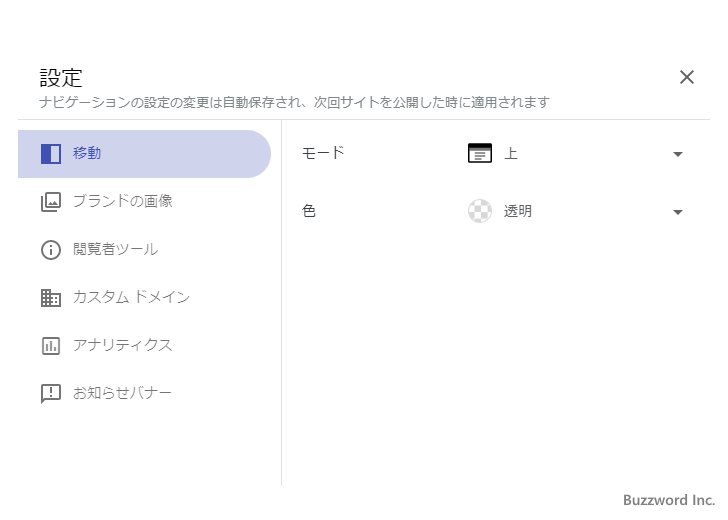Screen dimensions: 728x520
Task: Click the 設定 dialog heading
Action: 61,77
